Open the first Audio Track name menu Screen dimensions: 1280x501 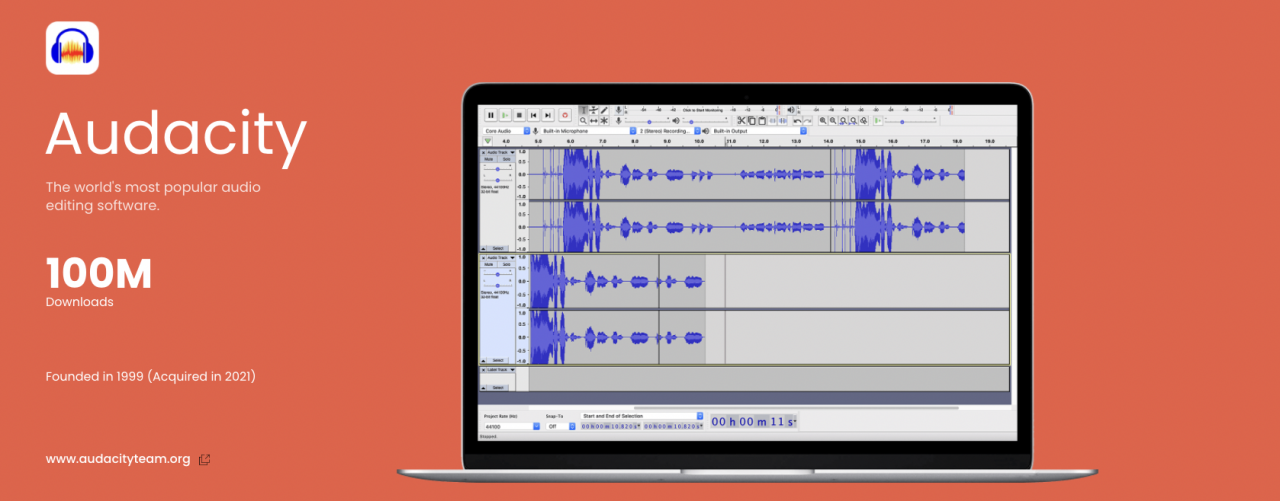point(499,152)
